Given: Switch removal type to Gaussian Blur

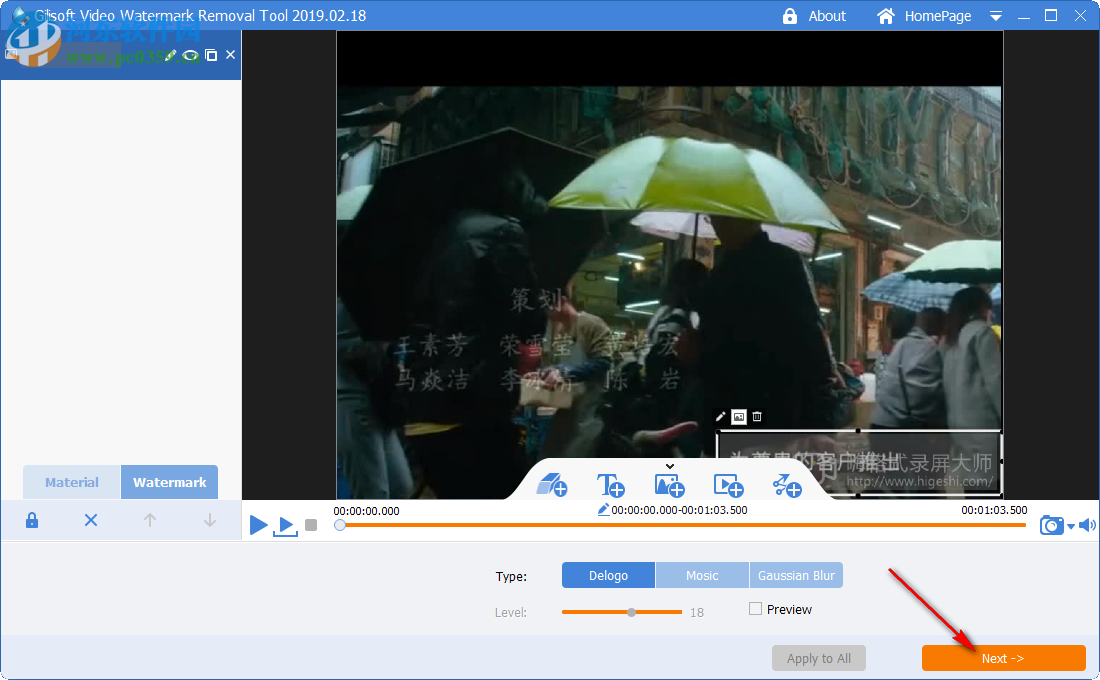Looking at the screenshot, I should pyautogui.click(x=796, y=575).
